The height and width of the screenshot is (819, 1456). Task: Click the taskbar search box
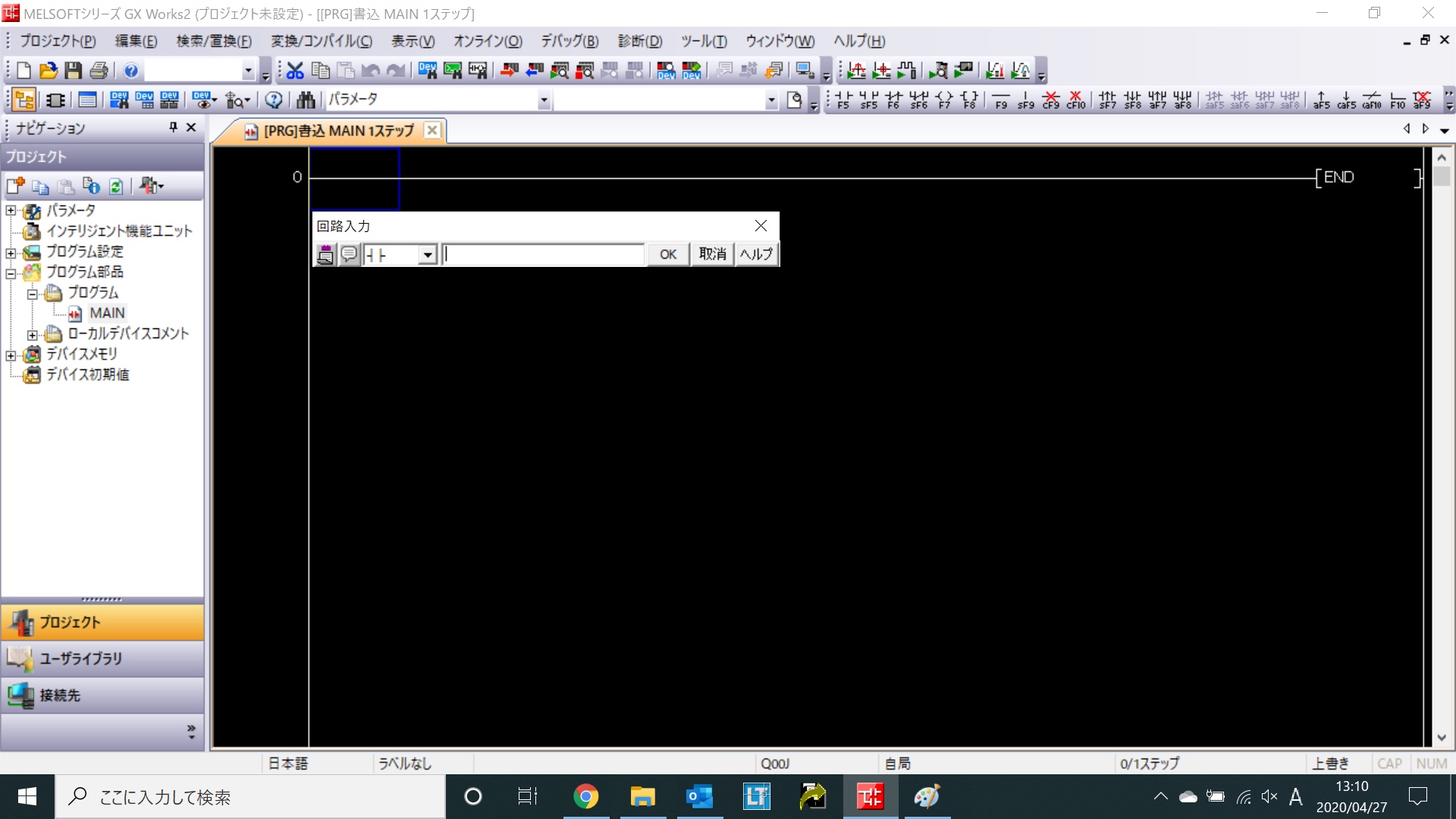tap(250, 796)
